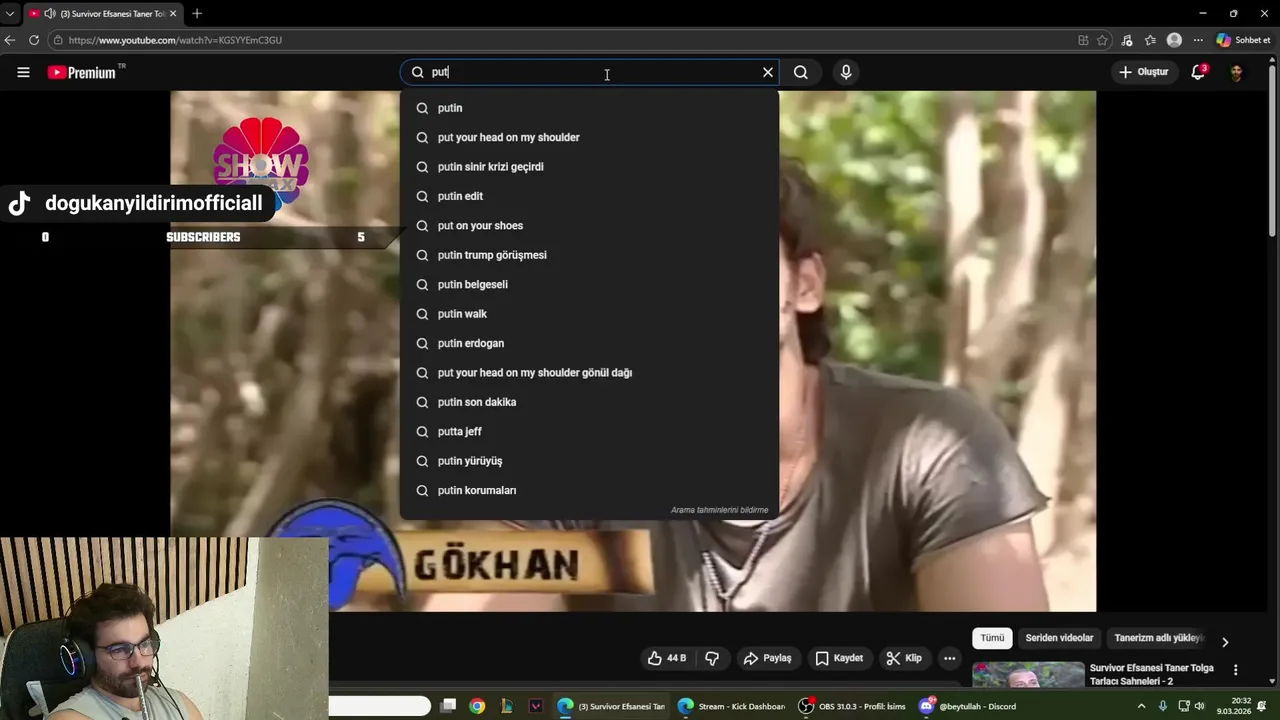Select suggestion "put on your shoes"
The width and height of the screenshot is (1280, 720).
pos(589,226)
